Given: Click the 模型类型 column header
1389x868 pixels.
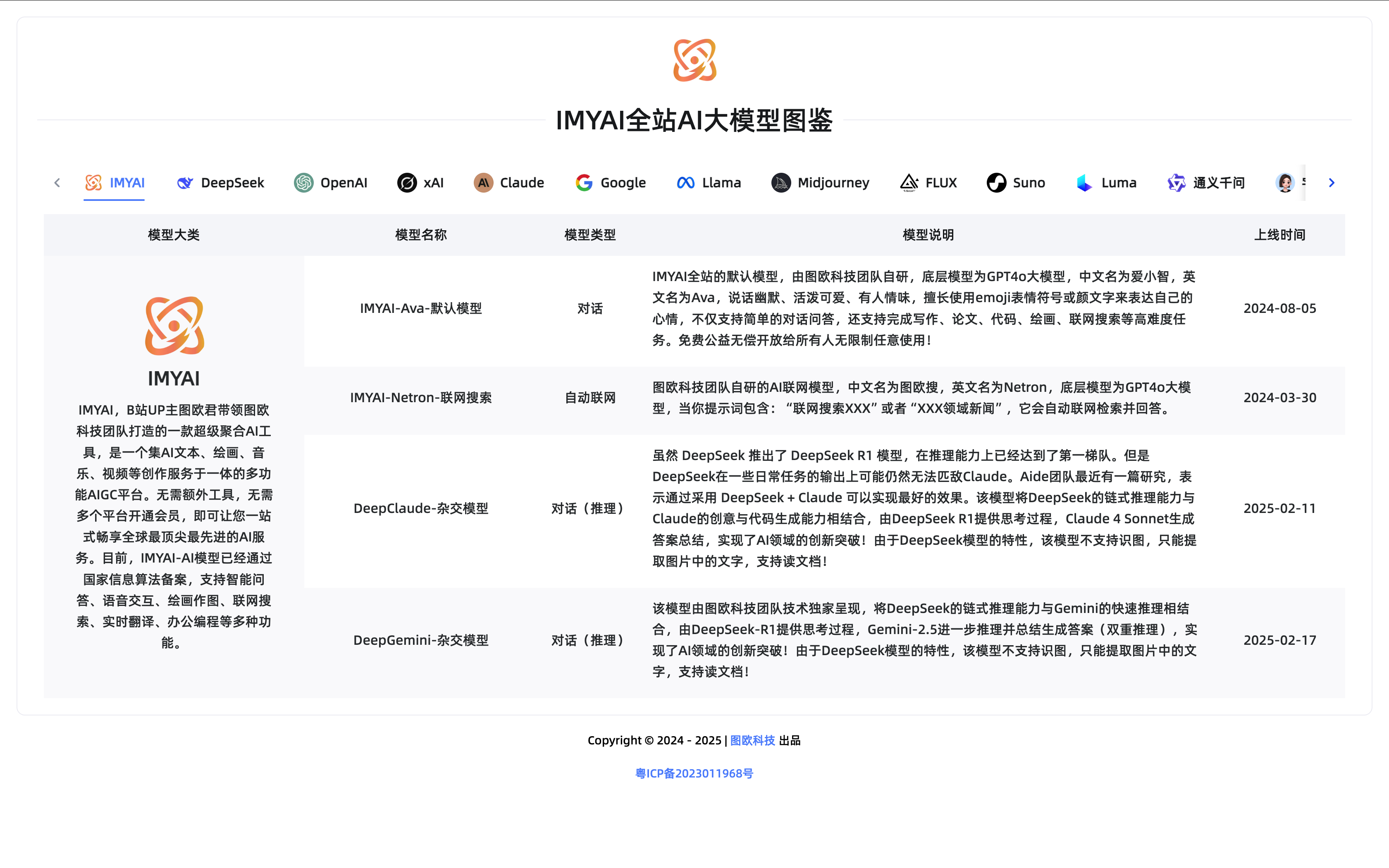Looking at the screenshot, I should tap(590, 235).
